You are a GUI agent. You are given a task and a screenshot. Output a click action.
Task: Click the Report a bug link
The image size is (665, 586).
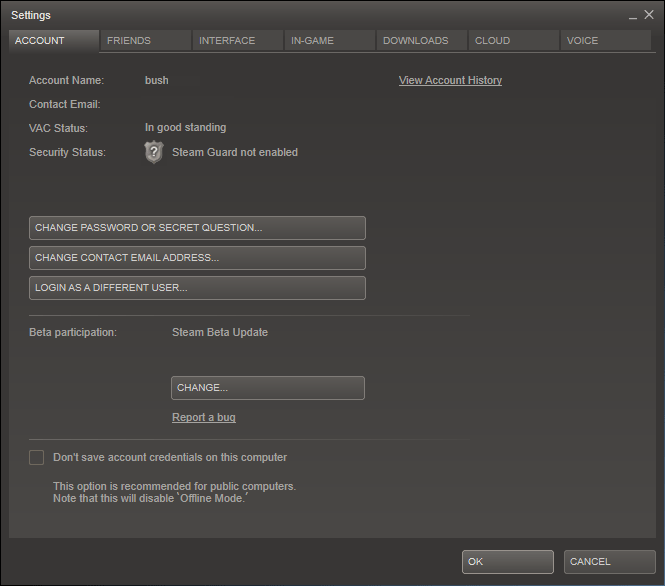tap(204, 417)
